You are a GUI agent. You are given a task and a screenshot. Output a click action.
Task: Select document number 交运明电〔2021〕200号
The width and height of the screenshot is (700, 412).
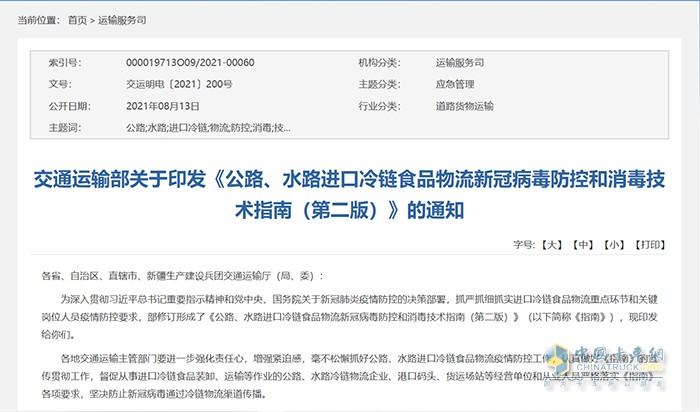pyautogui.click(x=179, y=84)
